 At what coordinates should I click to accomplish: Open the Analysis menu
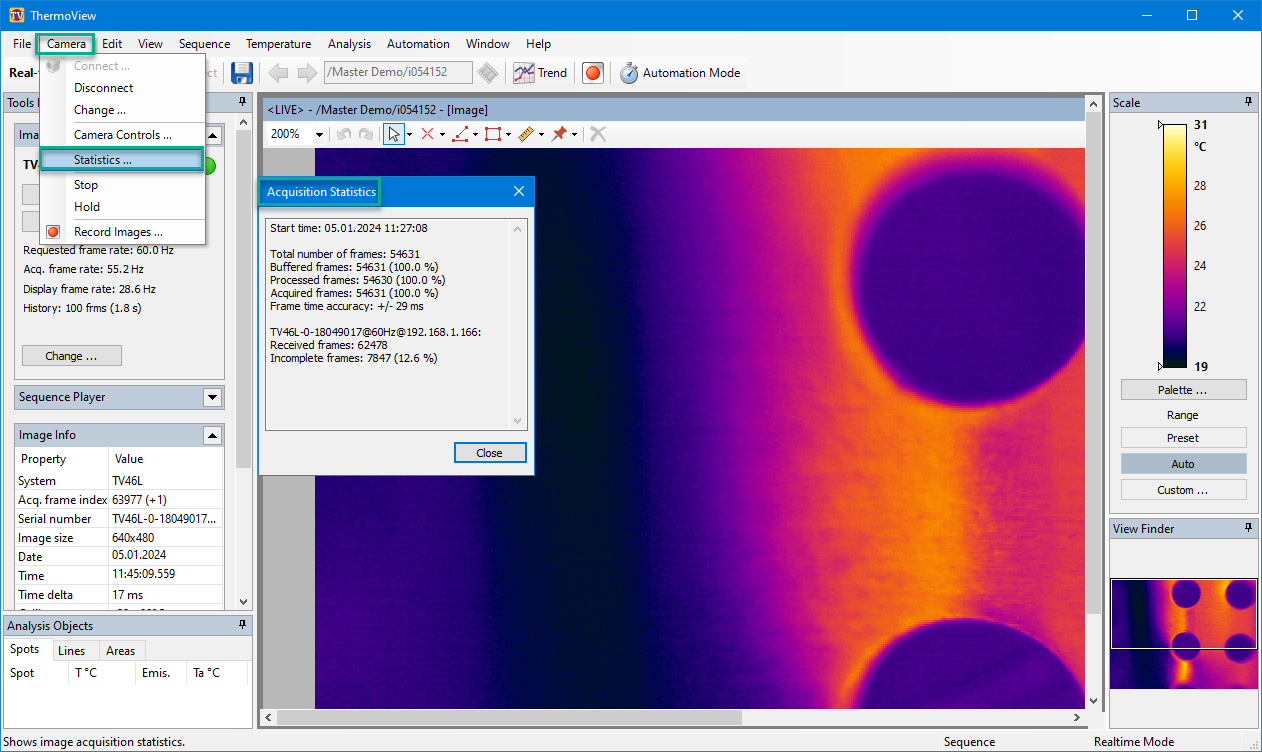tap(349, 44)
